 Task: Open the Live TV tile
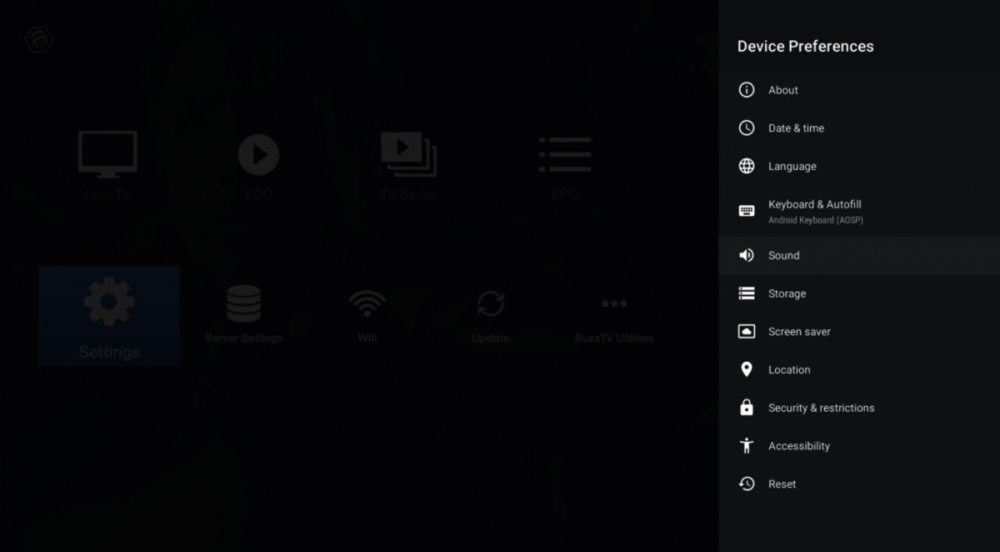(108, 165)
